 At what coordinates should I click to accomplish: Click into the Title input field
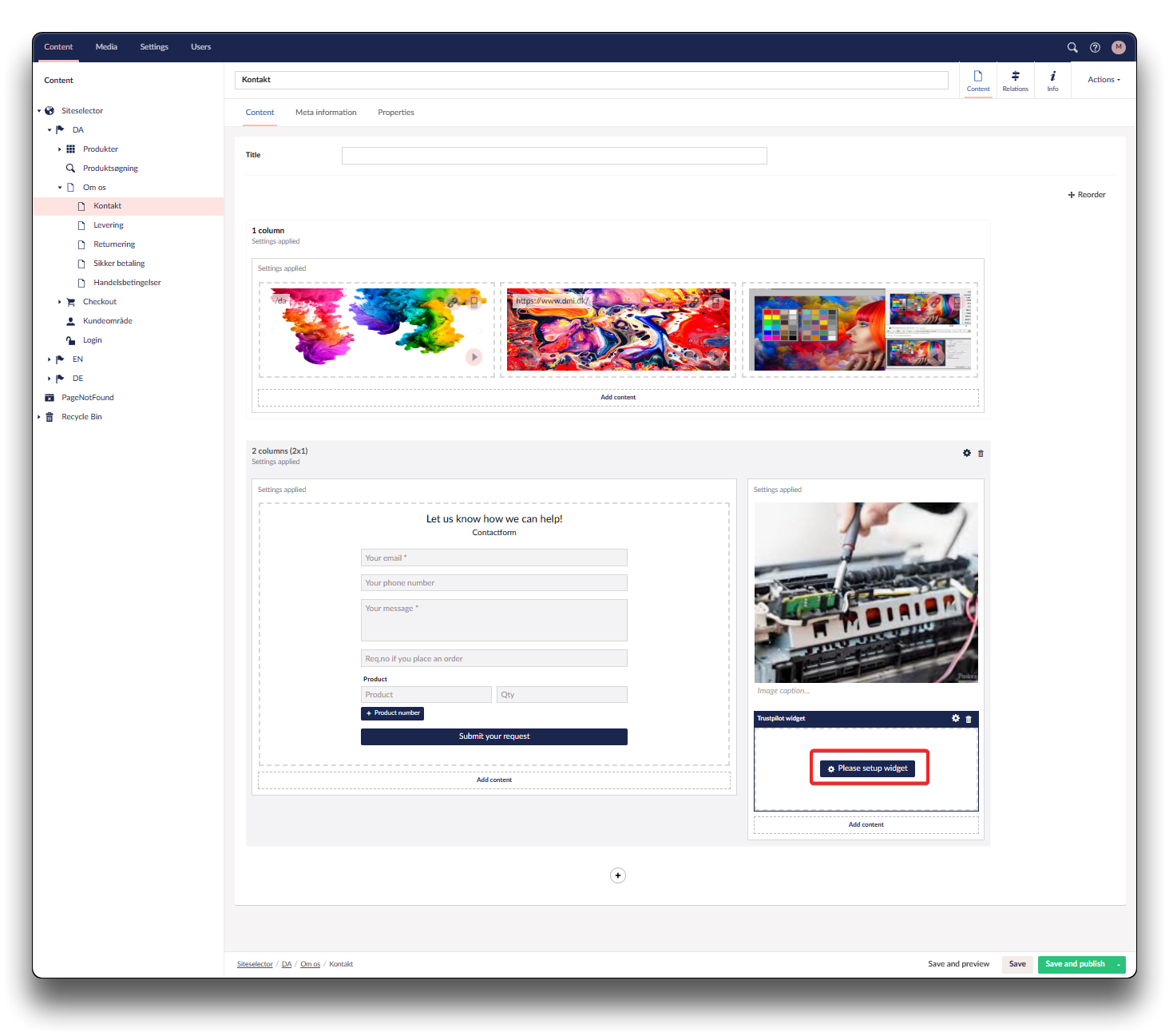(554, 156)
